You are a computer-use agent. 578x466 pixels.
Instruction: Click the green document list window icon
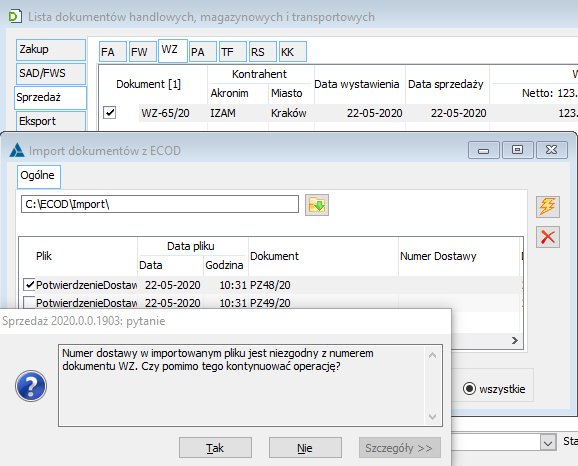(15, 17)
